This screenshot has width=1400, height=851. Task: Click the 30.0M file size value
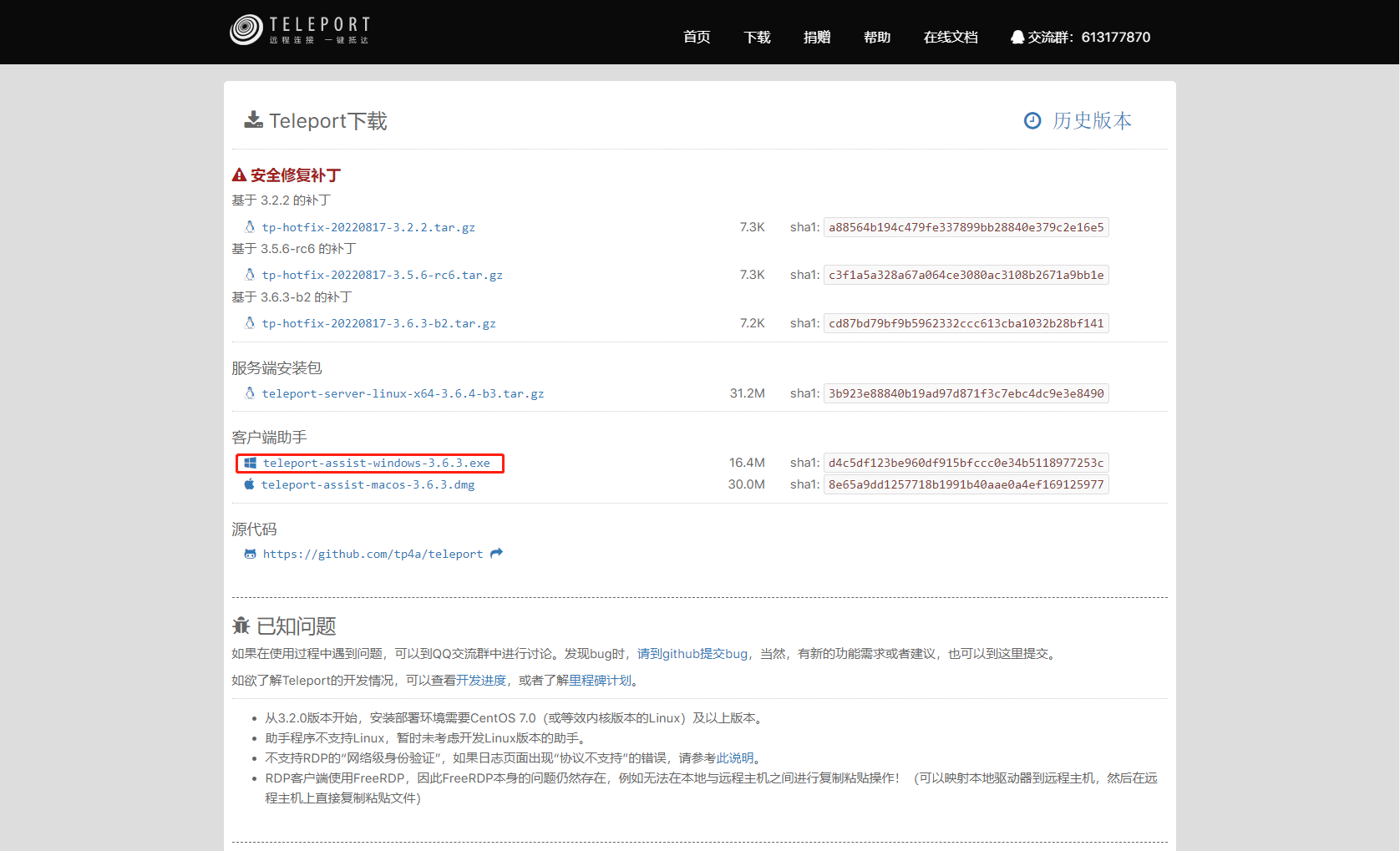coord(747,484)
